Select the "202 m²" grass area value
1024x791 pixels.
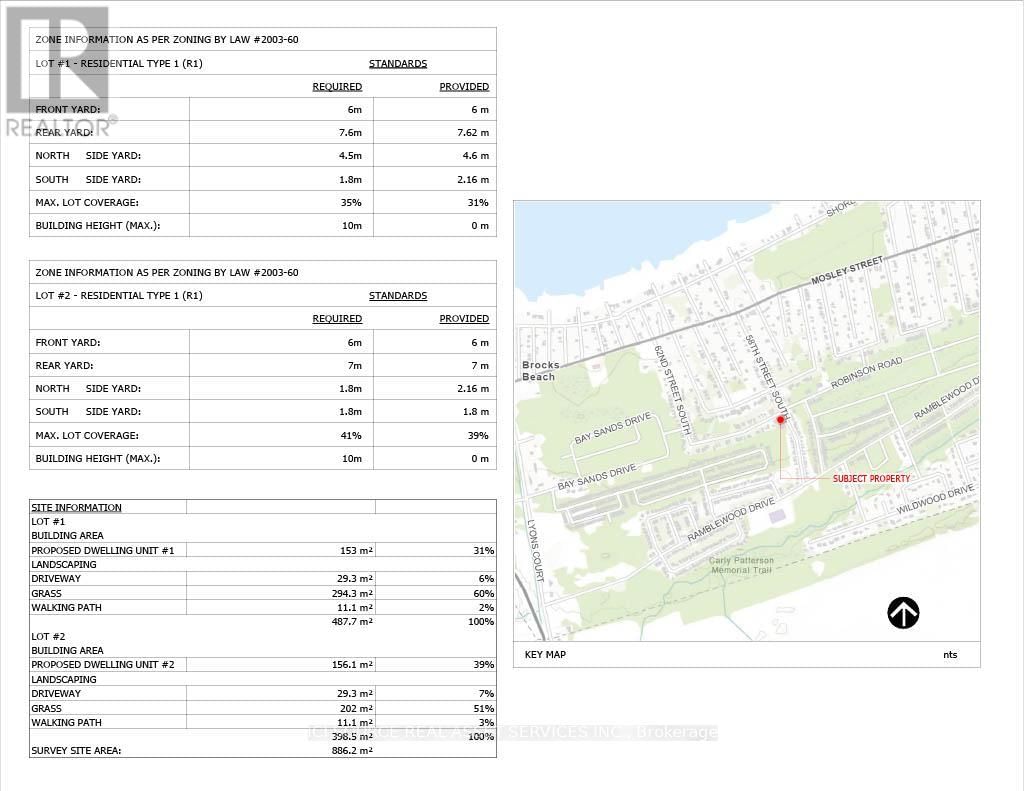coord(356,709)
